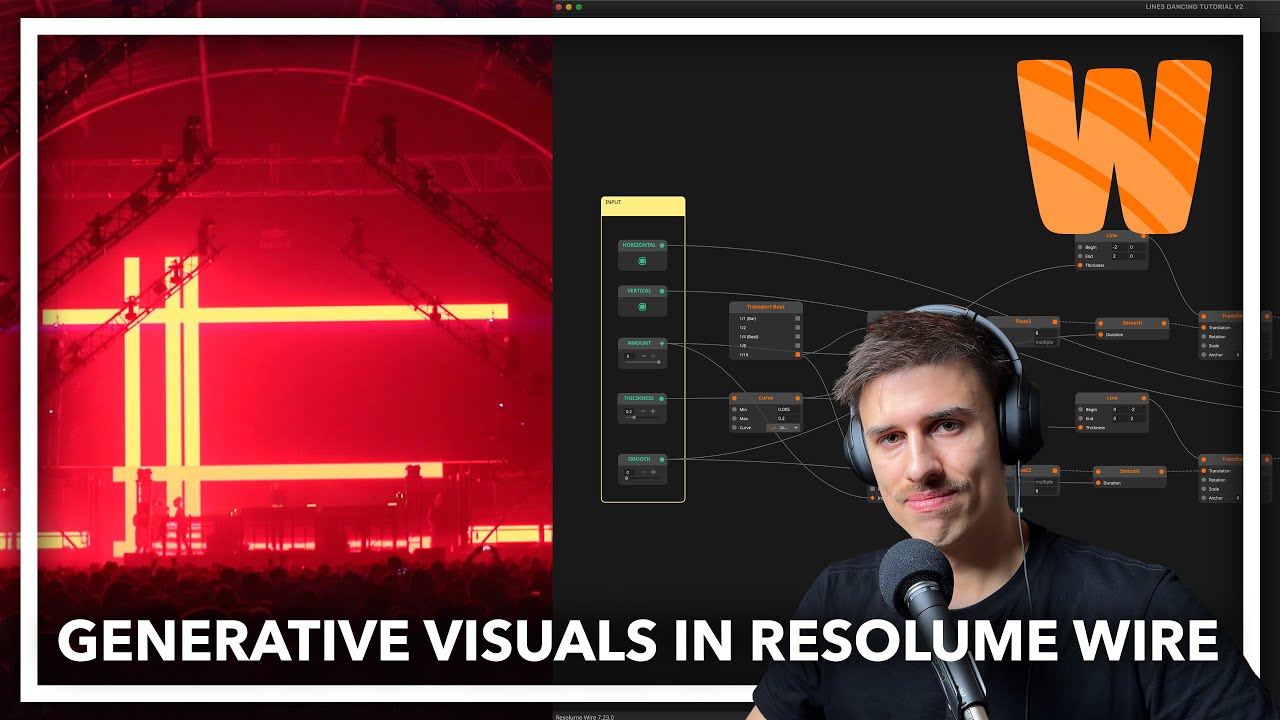
Task: Click the upper Smooth node's input port
Action: tap(1100, 323)
